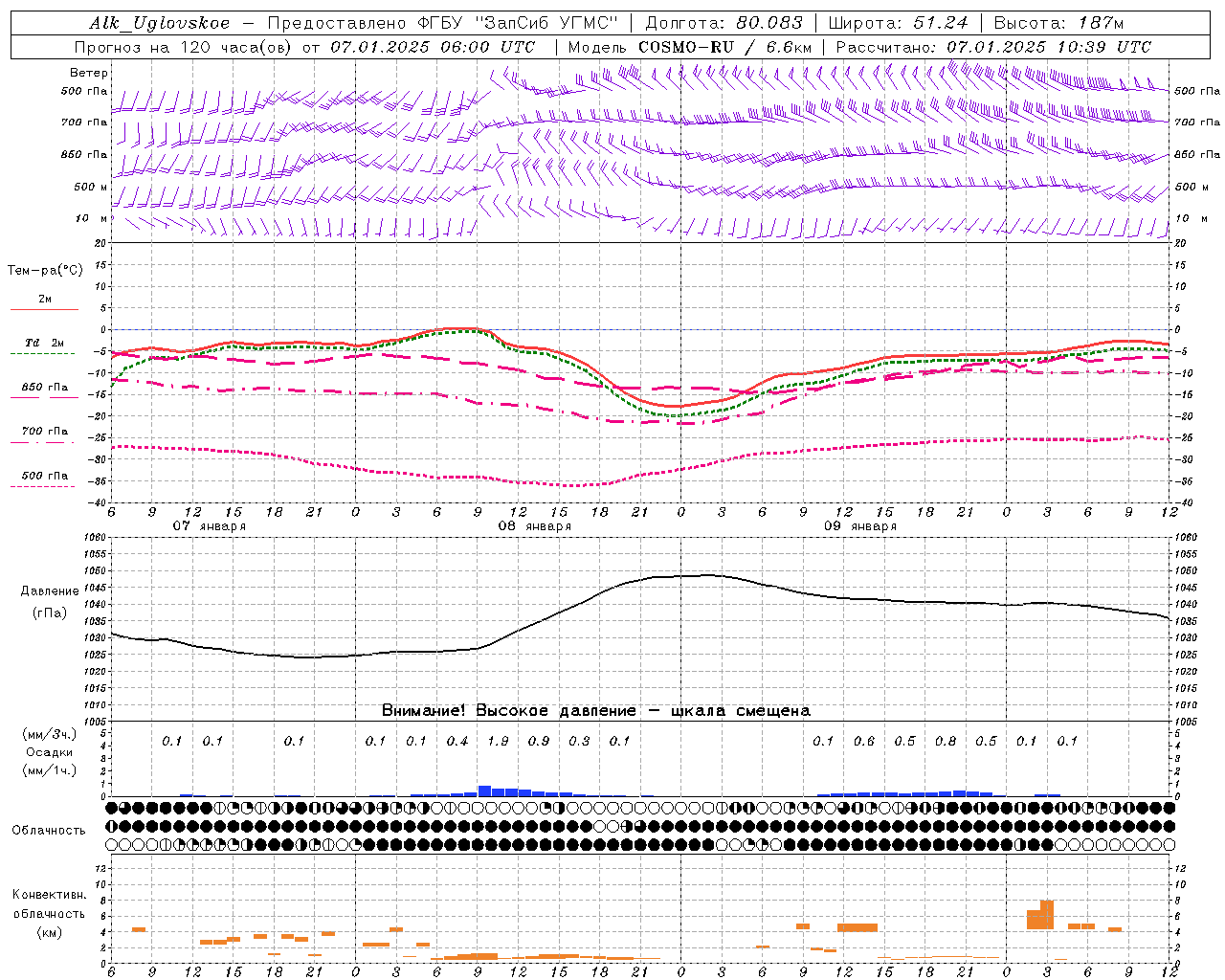
Task: Click the Широта: 51.24 value
Action: 898,23
